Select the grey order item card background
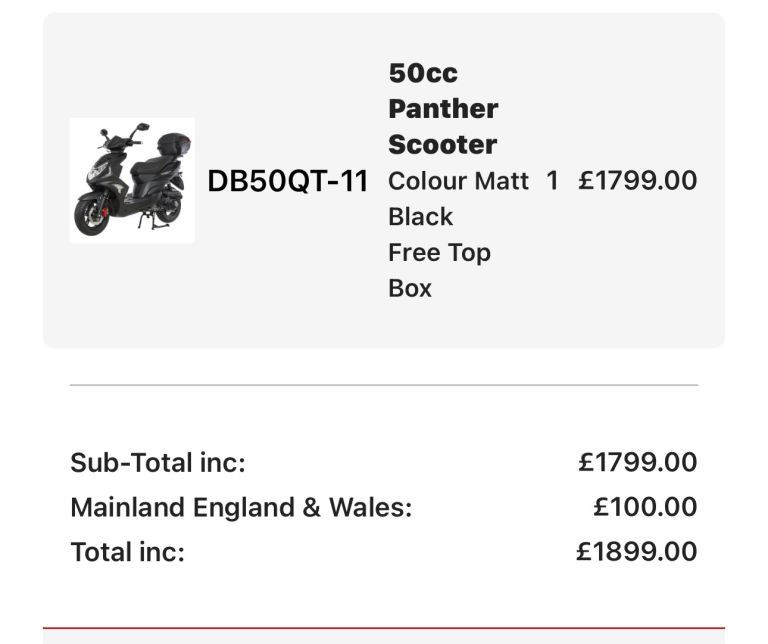This screenshot has width=768, height=644. tap(384, 180)
